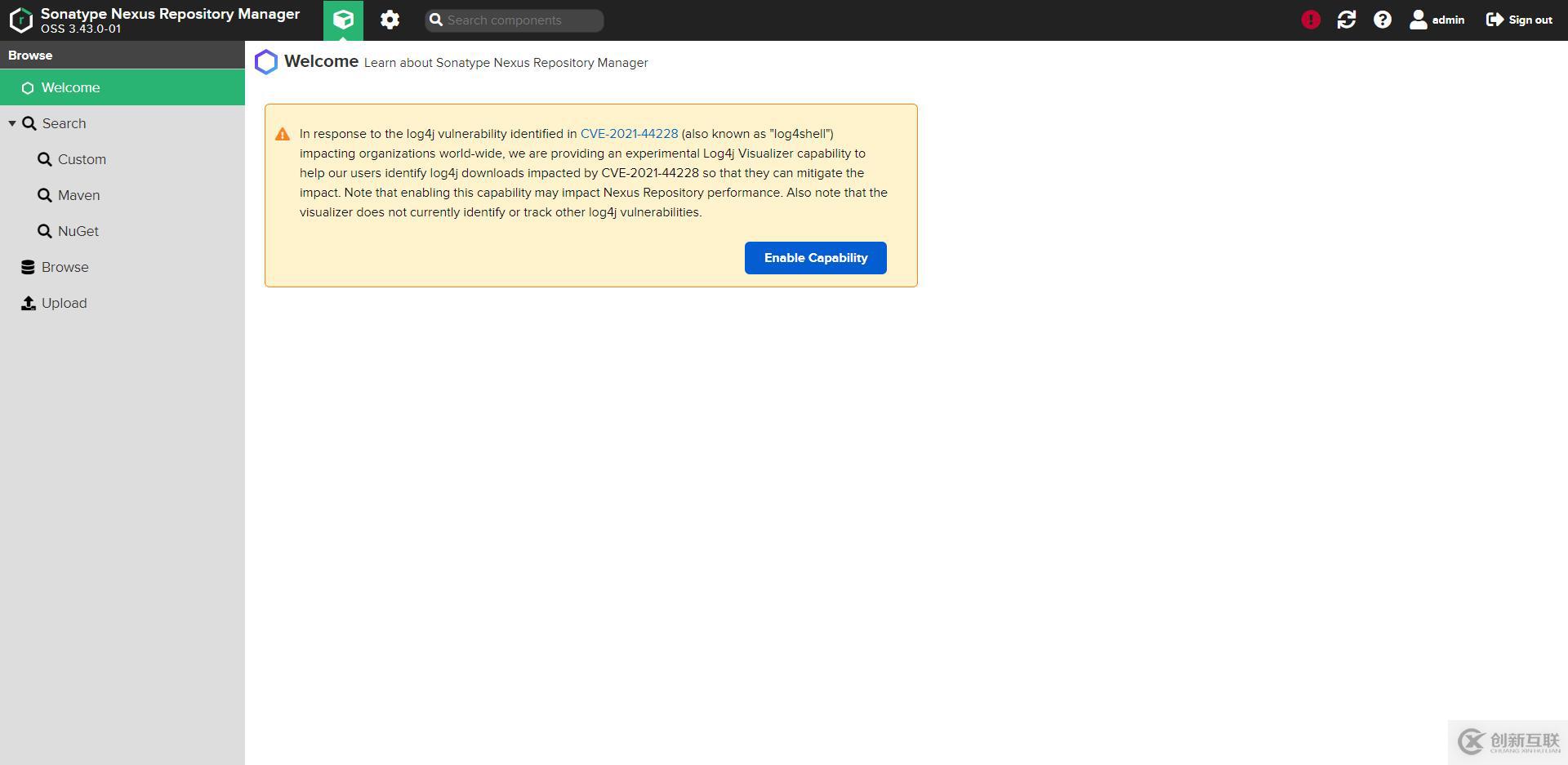Click Sign out
The width and height of the screenshot is (1568, 765).
coord(1519,20)
